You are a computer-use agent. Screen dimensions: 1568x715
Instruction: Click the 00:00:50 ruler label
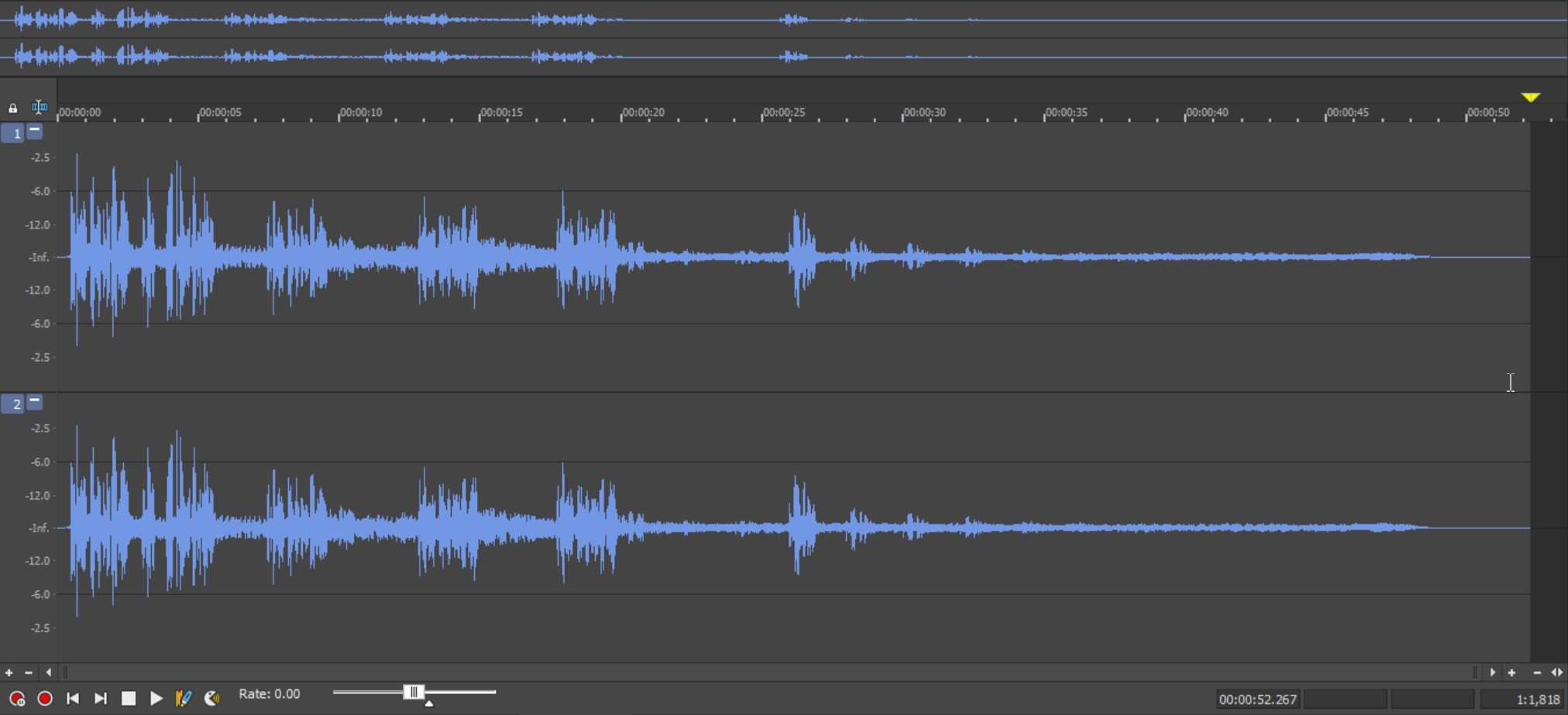(x=1488, y=112)
